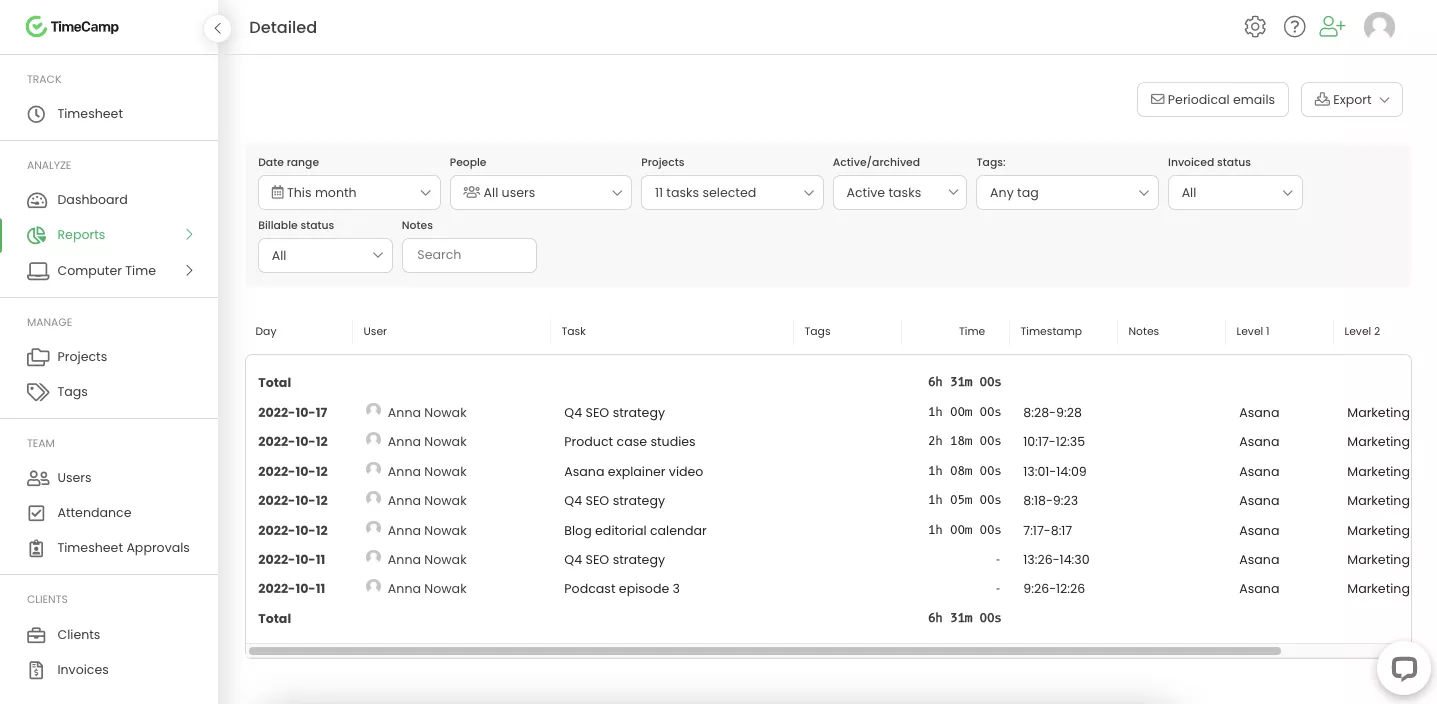Screen dimensions: 1437x704
Task: Open the live chat widget
Action: [1404, 668]
